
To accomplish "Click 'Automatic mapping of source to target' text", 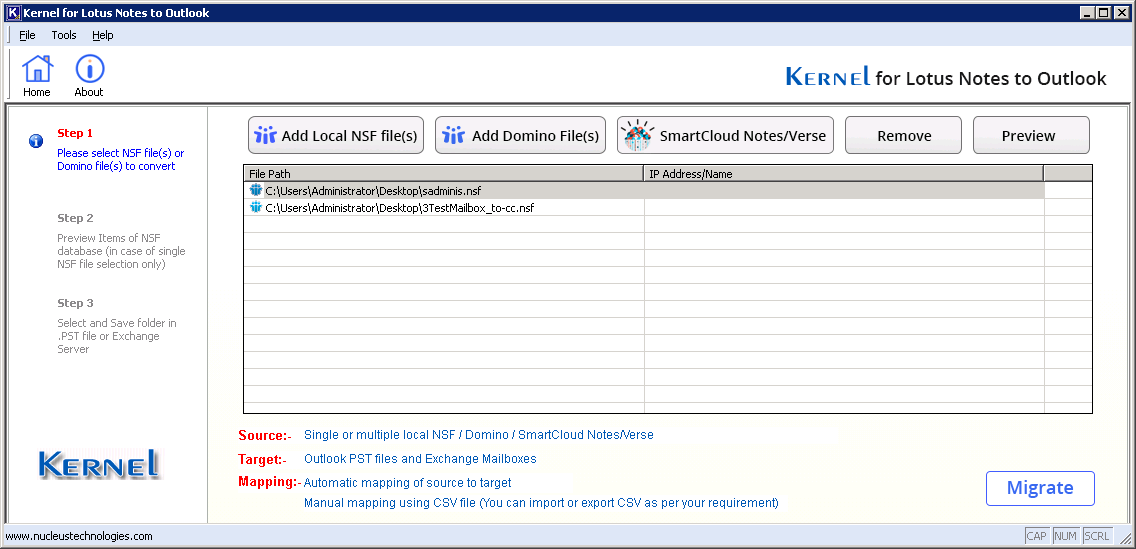I will (x=407, y=482).
